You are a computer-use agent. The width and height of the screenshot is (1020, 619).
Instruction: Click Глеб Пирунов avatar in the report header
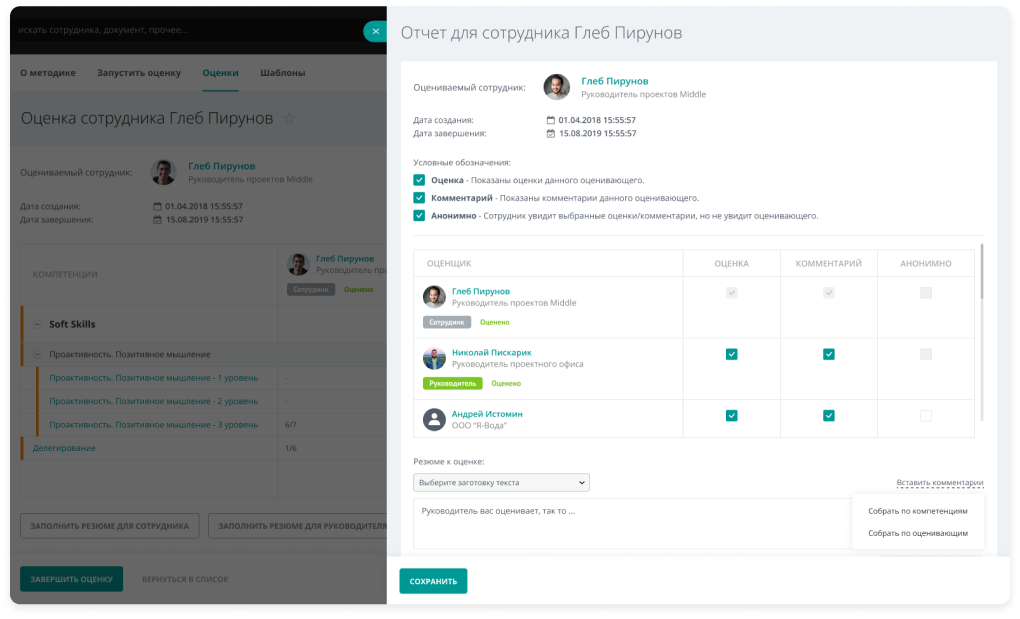pos(557,87)
